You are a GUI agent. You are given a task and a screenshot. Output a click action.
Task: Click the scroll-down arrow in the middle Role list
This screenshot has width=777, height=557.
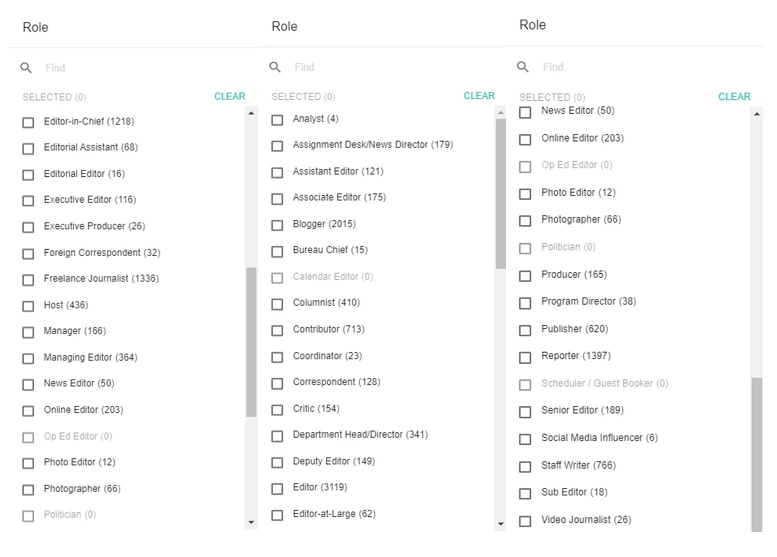pos(500,524)
